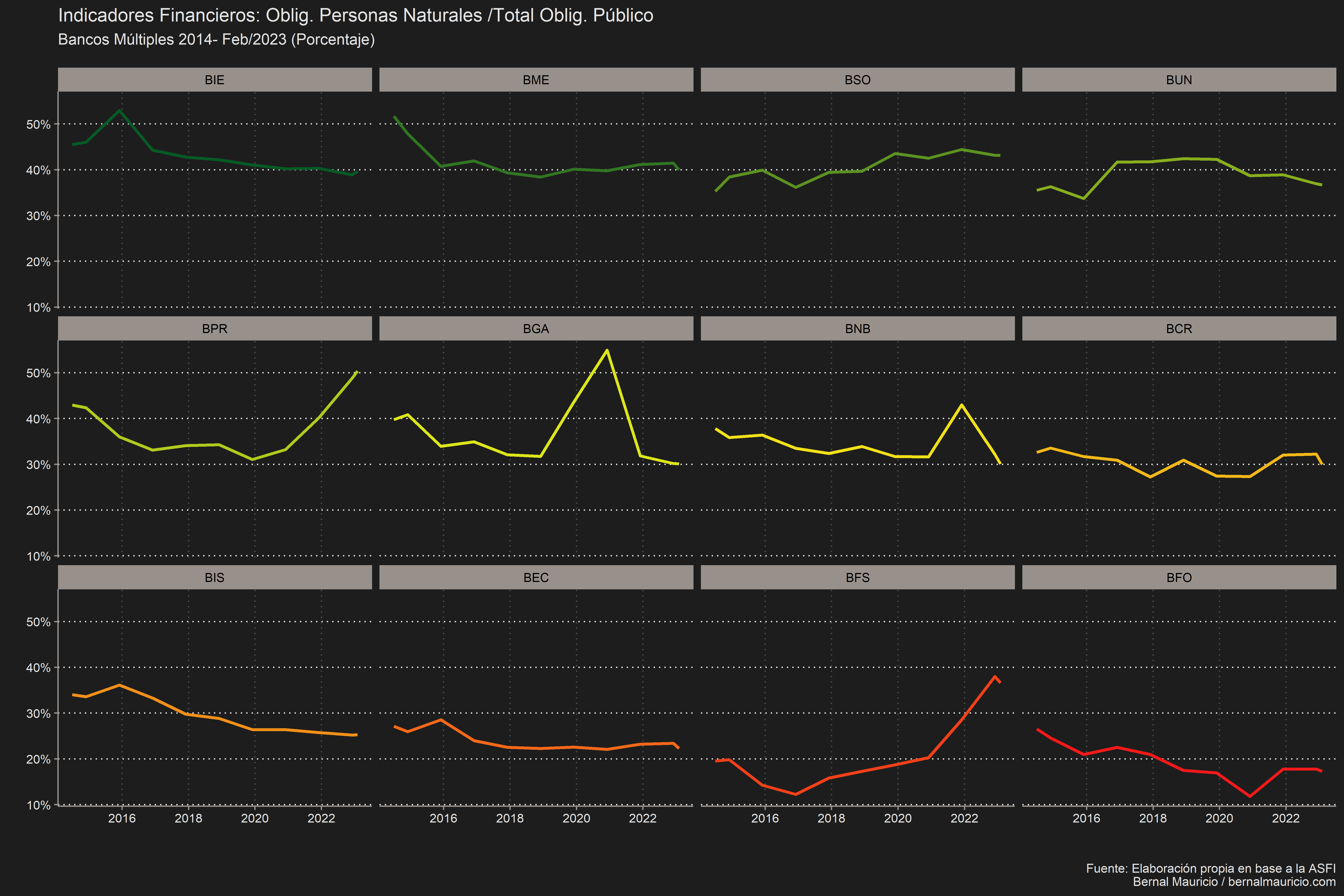Viewport: 1344px width, 896px height.
Task: Click the credit 'Bernal Mauricio / bernalmauricio.com'
Action: (1234, 882)
